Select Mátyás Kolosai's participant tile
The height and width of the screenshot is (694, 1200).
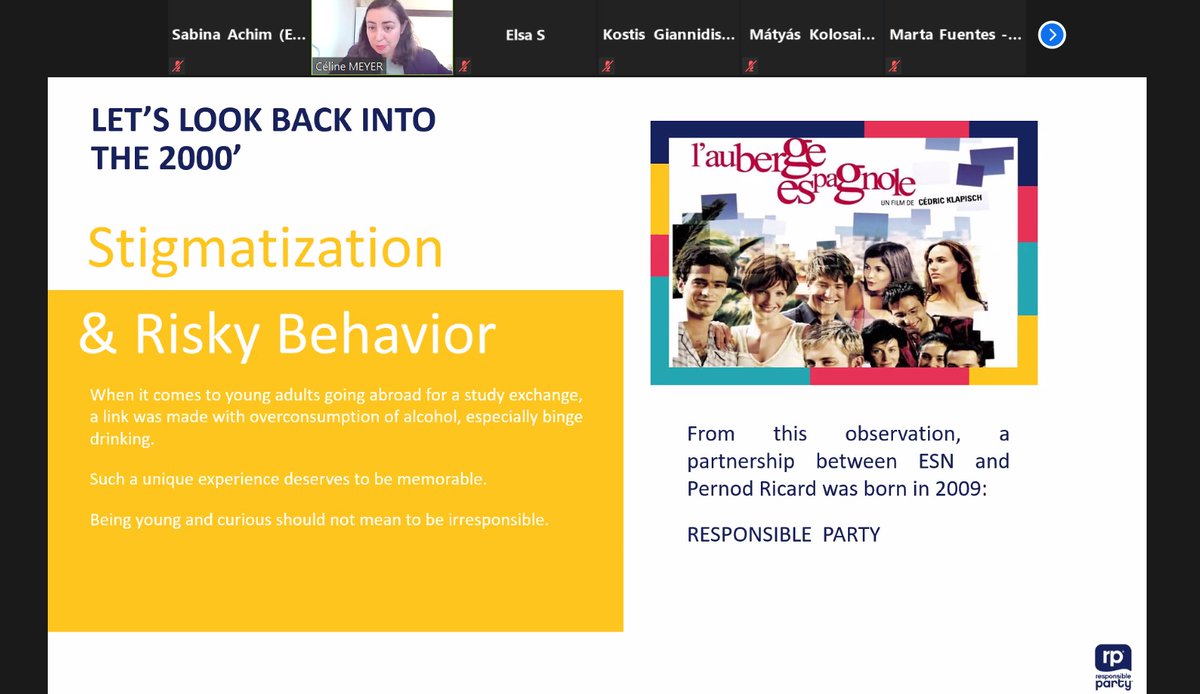[812, 35]
